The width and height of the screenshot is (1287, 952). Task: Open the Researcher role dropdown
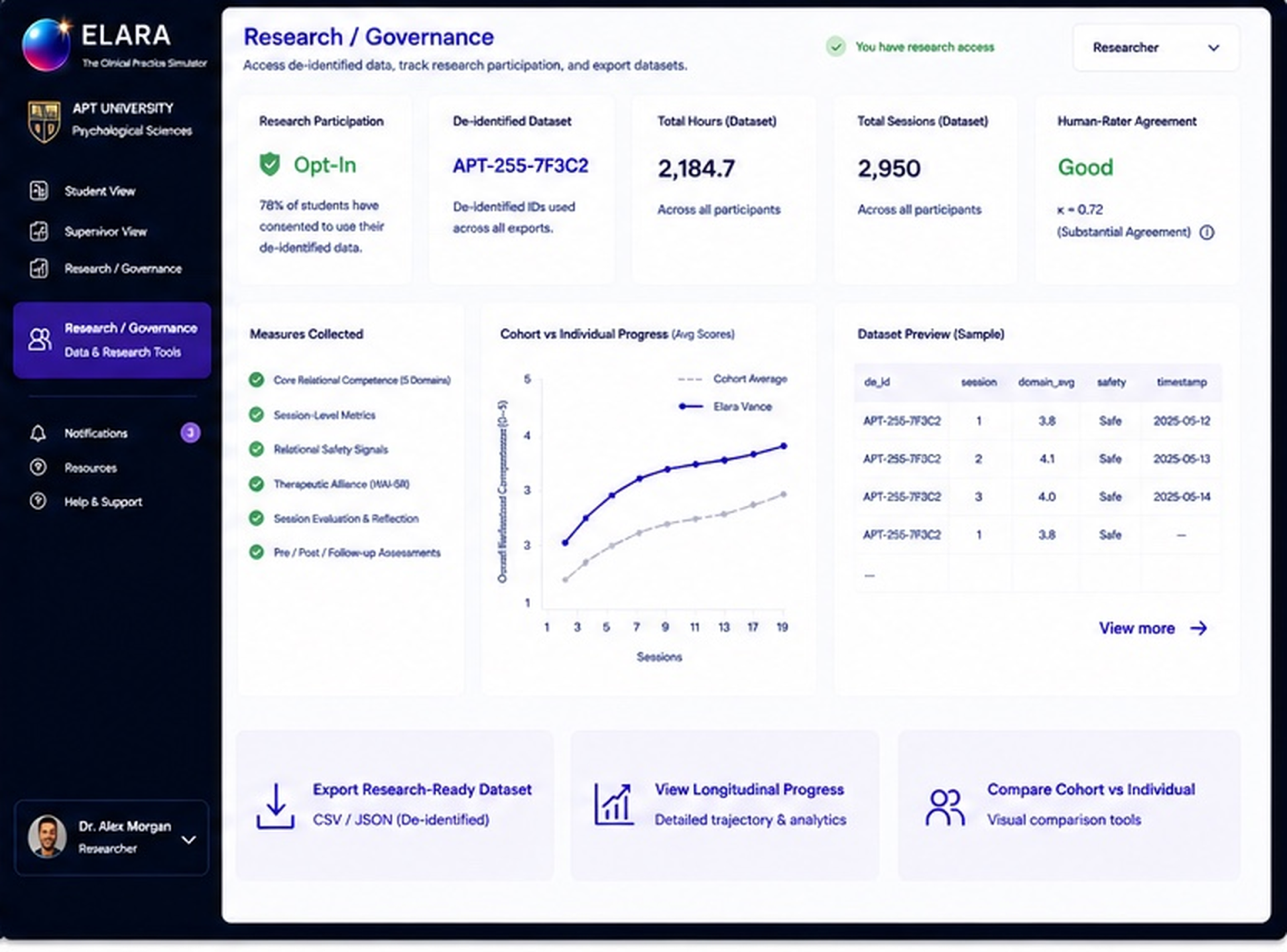click(x=1156, y=48)
